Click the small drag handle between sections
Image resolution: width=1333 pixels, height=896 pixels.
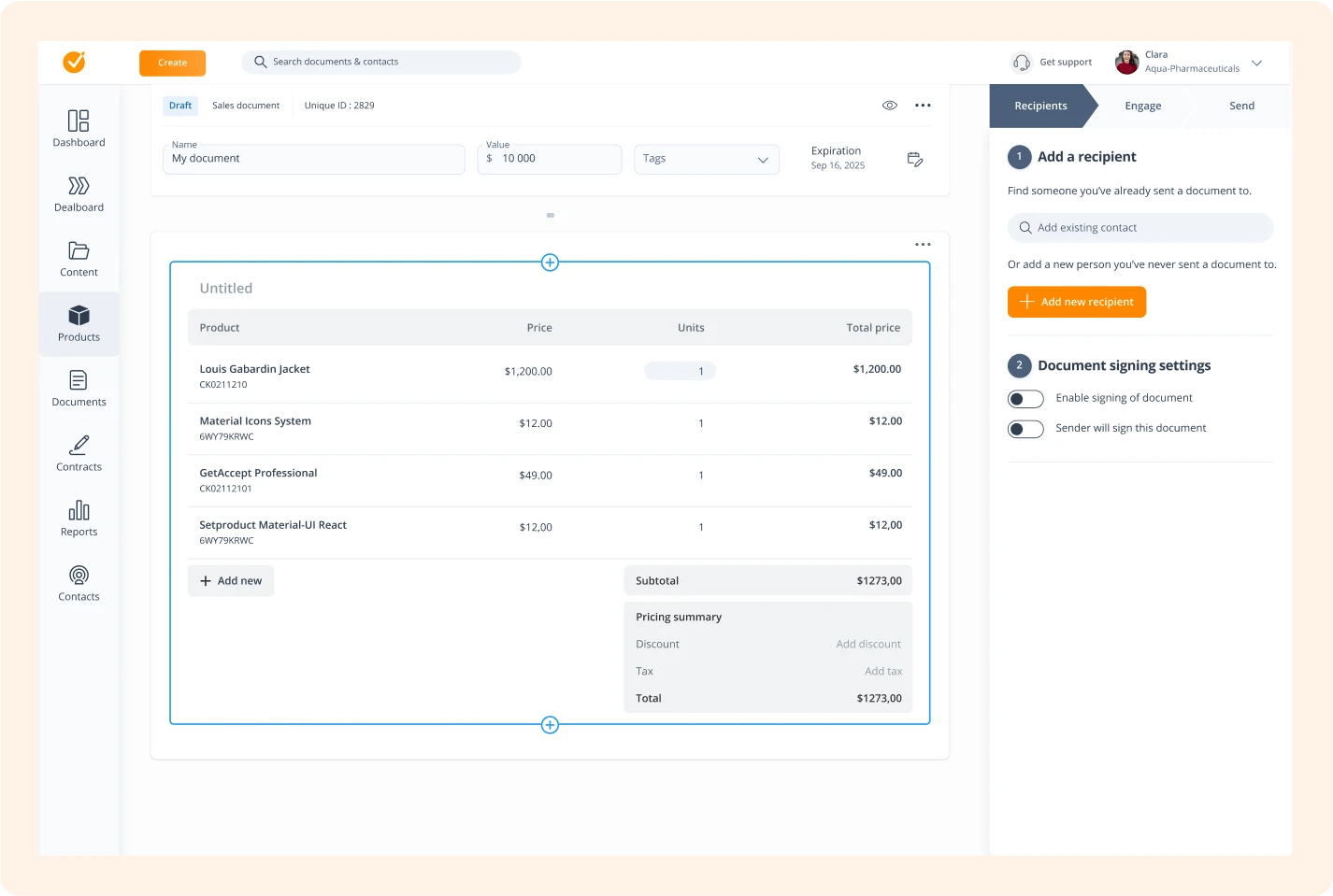tap(551, 216)
